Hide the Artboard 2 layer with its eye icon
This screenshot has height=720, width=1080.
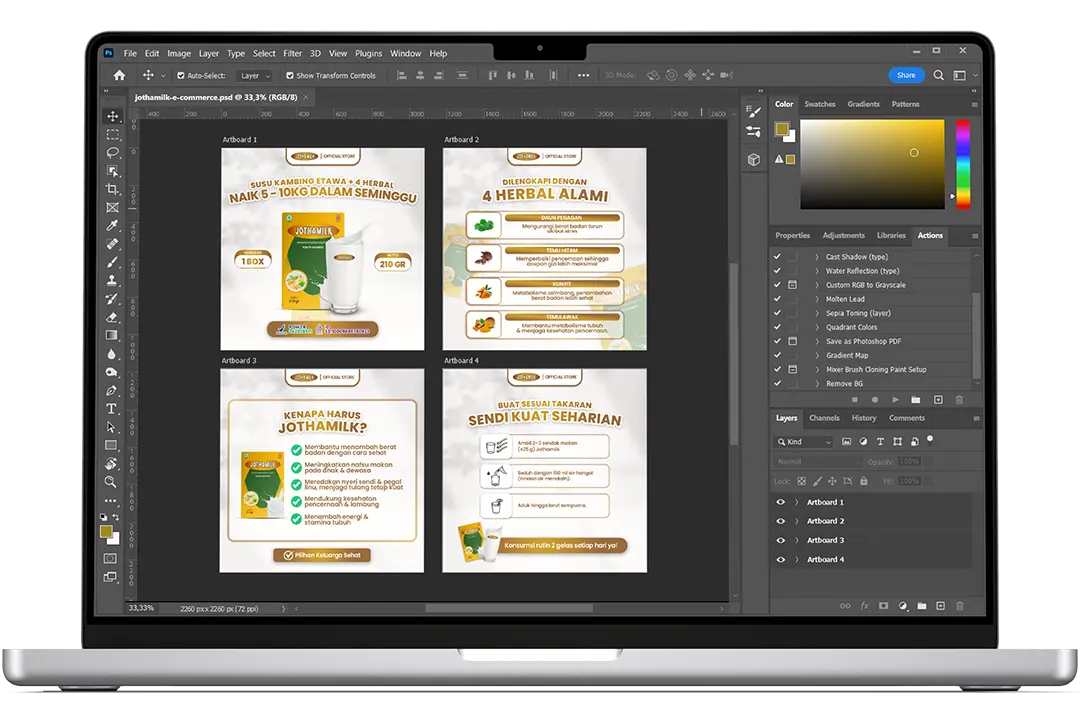(781, 521)
